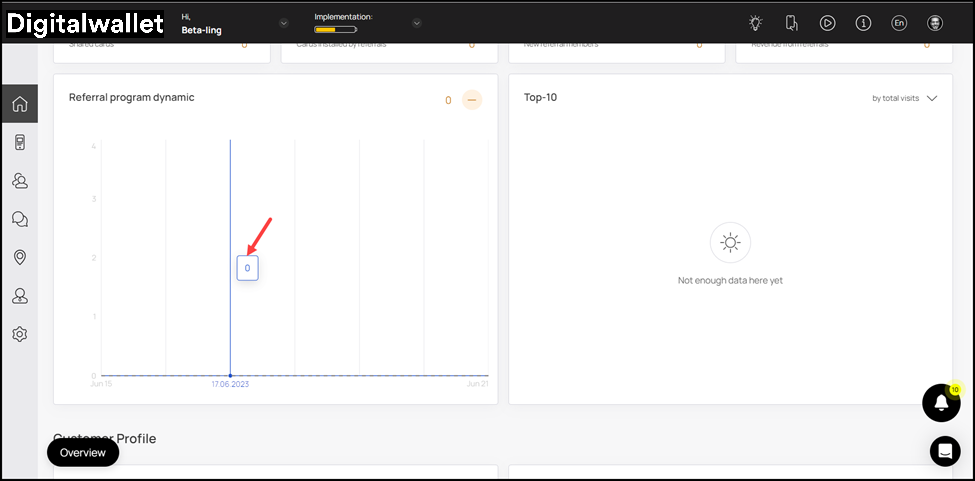Click the play video tutorial icon
The height and width of the screenshot is (481, 975).
click(x=827, y=23)
